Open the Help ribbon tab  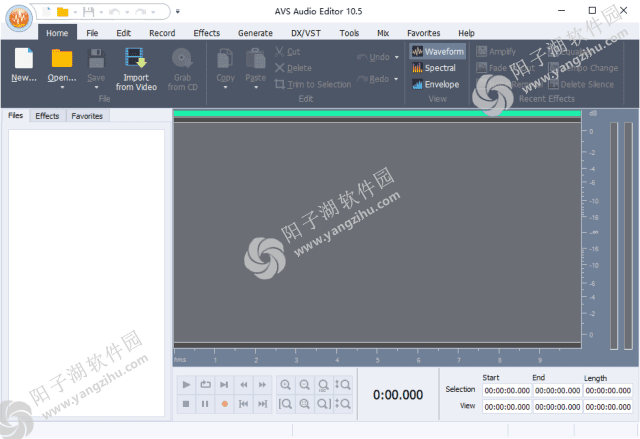click(466, 33)
